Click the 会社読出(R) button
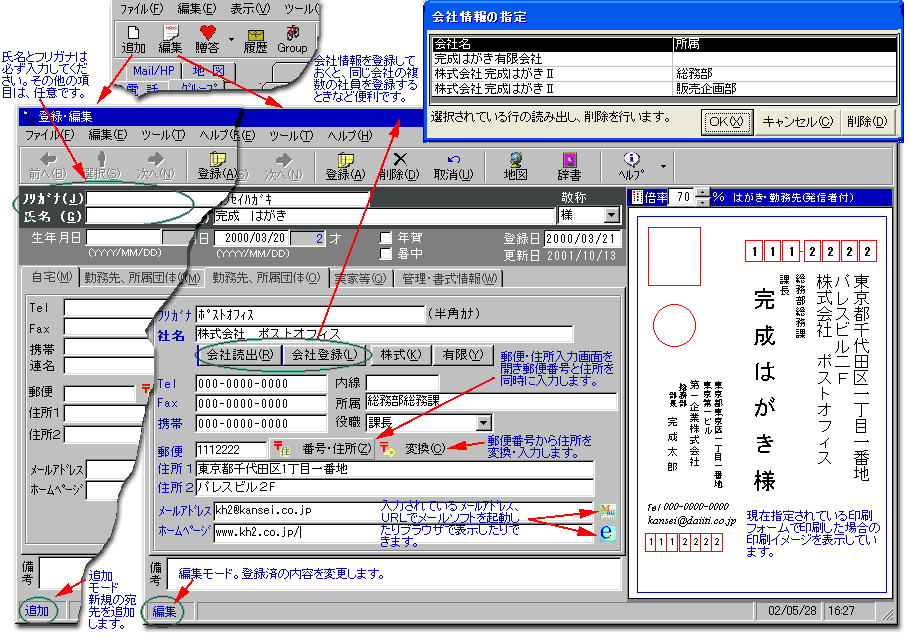 pos(238,356)
